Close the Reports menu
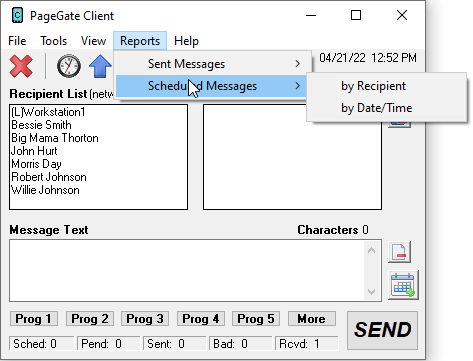 click(x=140, y=41)
